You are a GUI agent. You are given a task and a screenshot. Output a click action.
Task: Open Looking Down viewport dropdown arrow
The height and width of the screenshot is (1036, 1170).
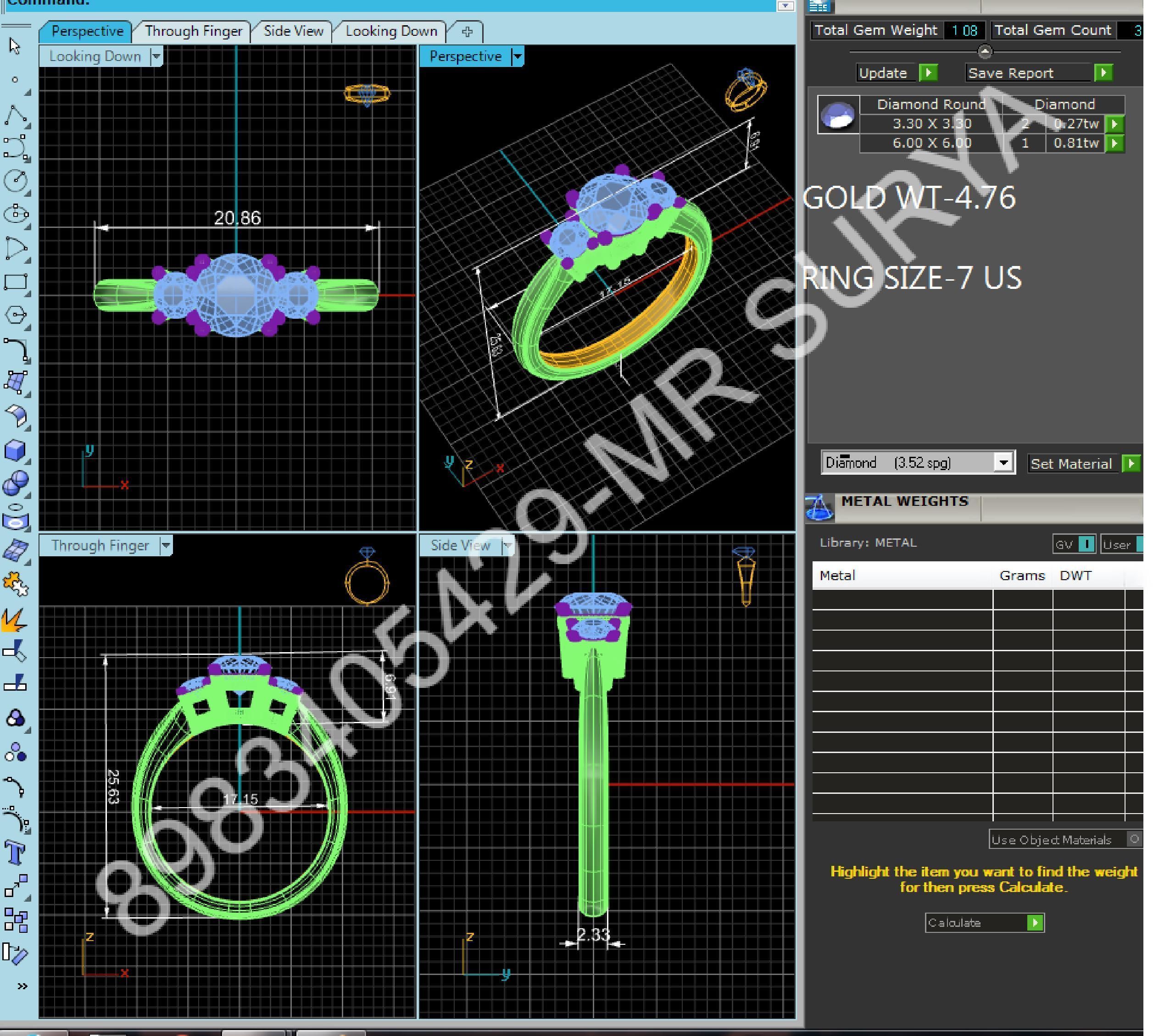(156, 56)
